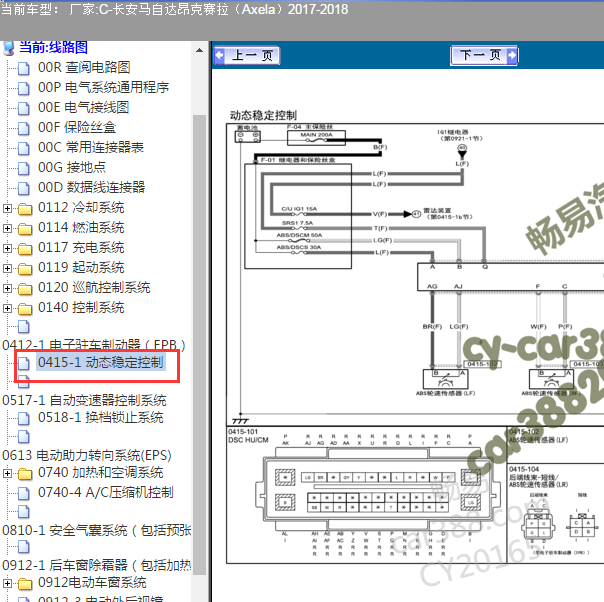Select 0120 巡航控制系统 tree label
The width and height of the screenshot is (604, 602).
(94, 288)
